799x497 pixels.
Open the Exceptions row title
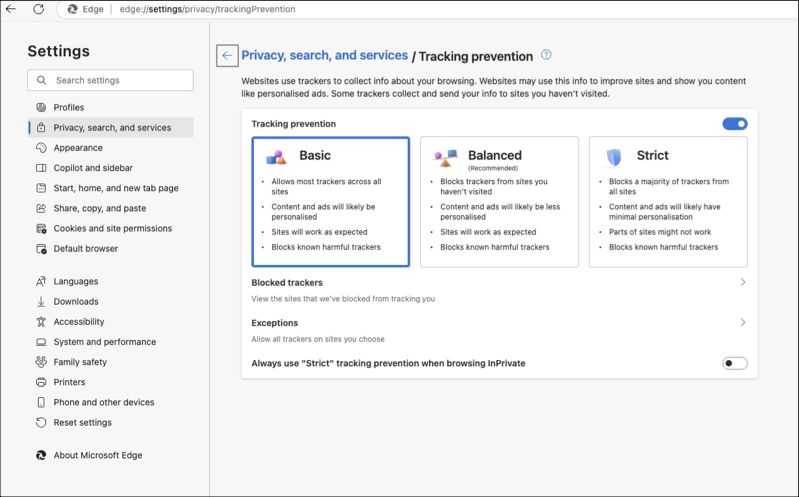point(275,323)
